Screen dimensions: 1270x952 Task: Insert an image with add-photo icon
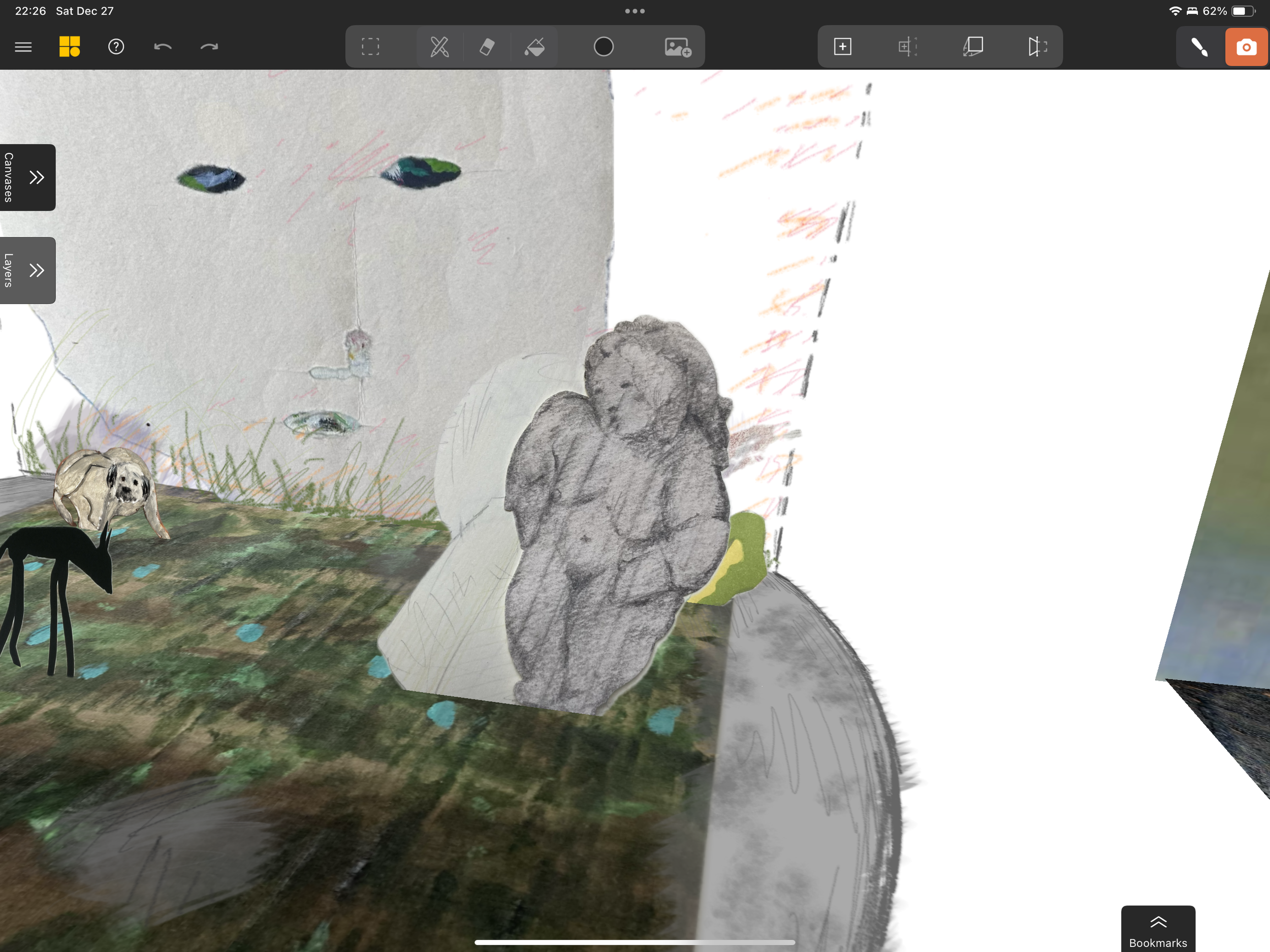[x=678, y=47]
